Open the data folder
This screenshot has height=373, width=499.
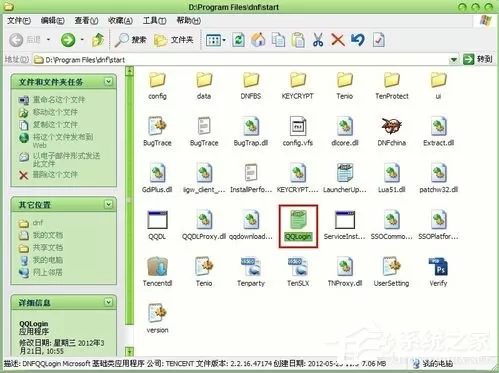pos(204,86)
